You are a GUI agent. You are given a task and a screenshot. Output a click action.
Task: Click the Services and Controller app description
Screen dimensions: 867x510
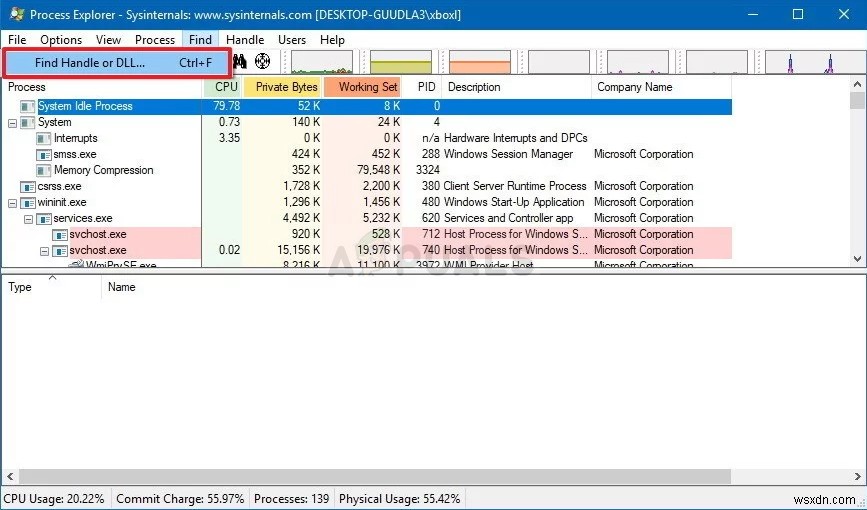tap(508, 218)
